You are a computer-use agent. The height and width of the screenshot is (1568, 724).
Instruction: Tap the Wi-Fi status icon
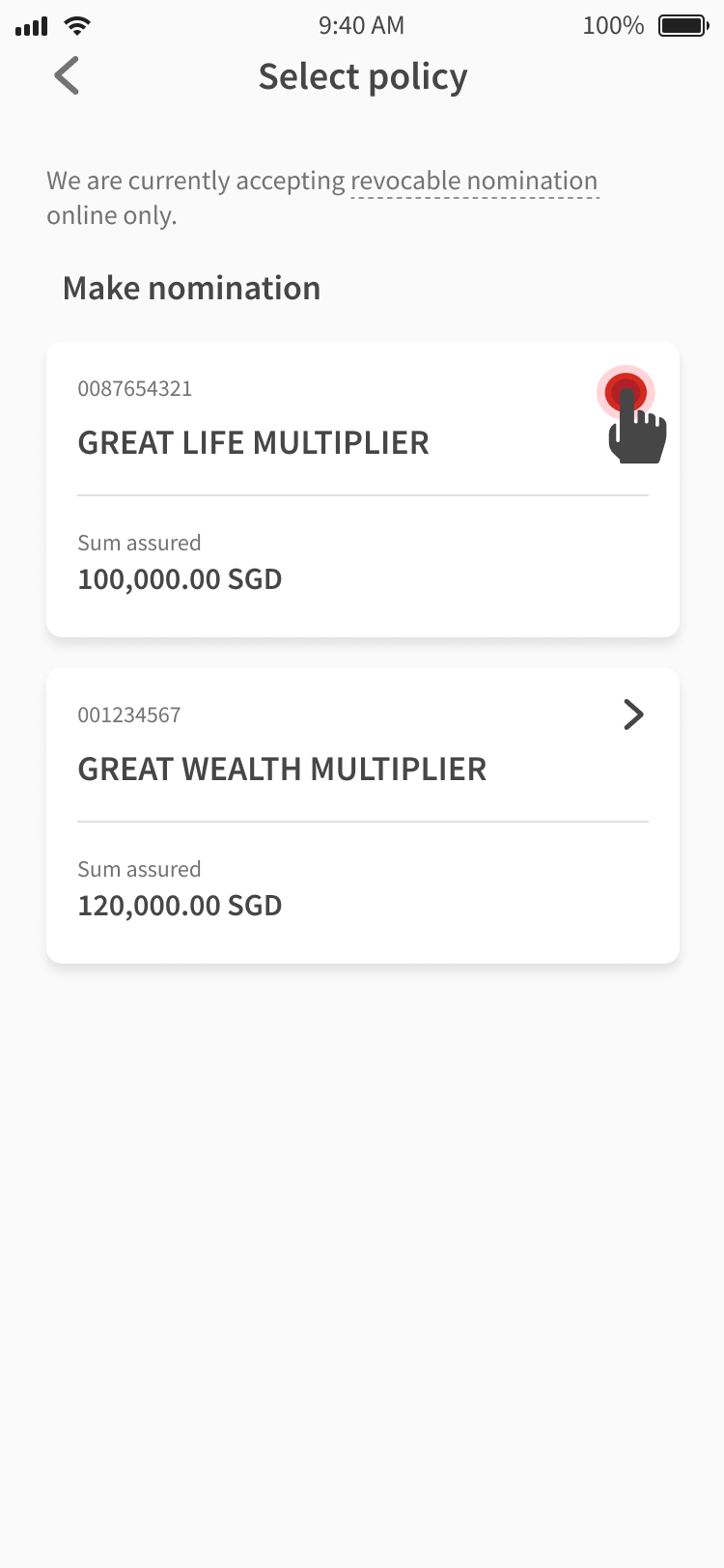pyautogui.click(x=76, y=26)
